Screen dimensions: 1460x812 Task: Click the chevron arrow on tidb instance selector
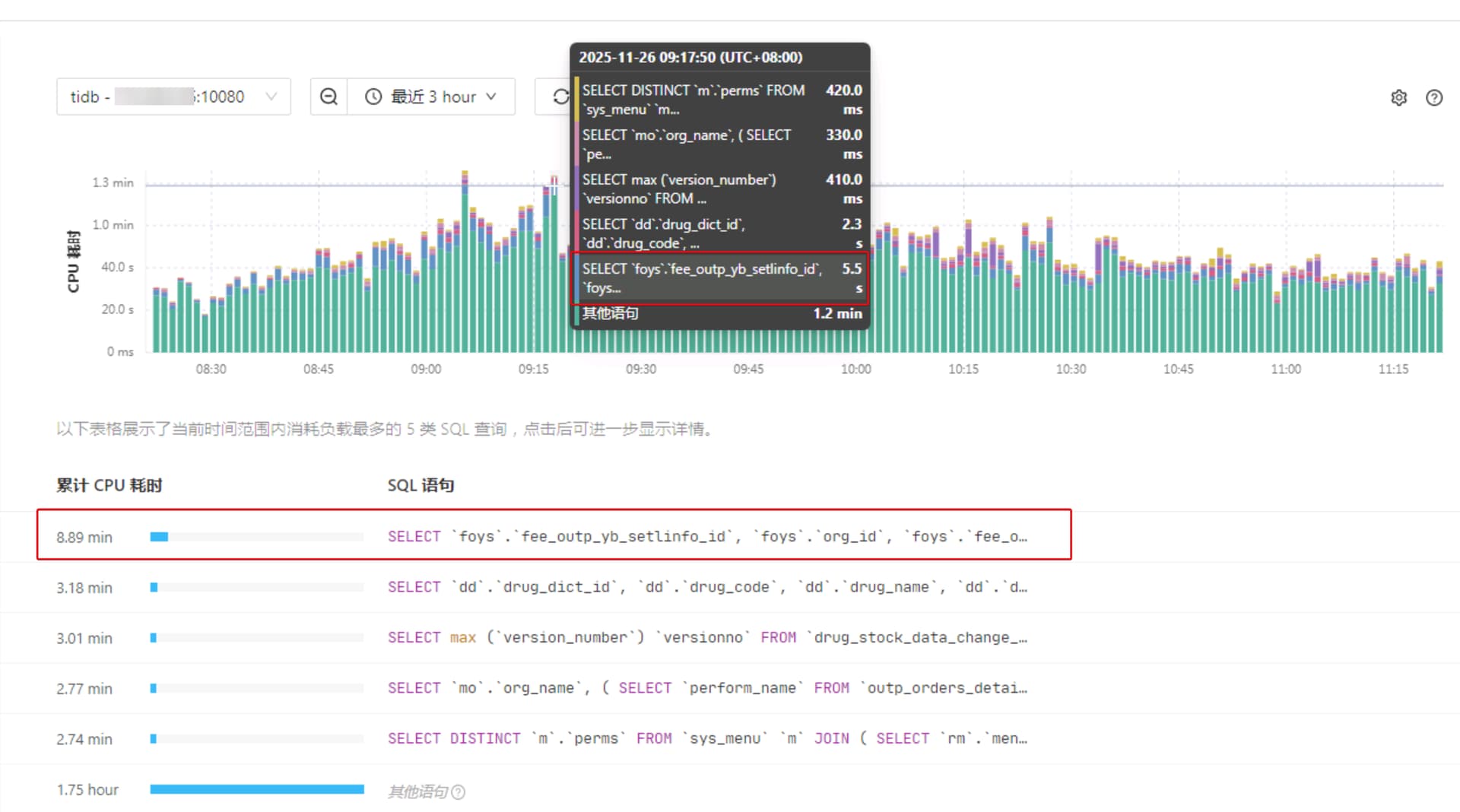coord(271,97)
